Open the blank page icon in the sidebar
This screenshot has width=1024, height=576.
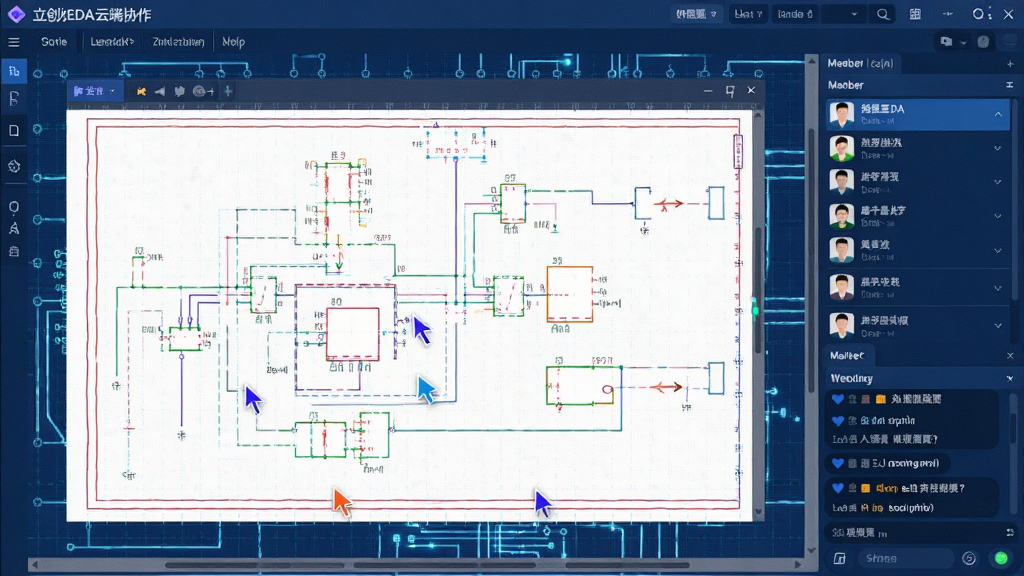coord(14,131)
